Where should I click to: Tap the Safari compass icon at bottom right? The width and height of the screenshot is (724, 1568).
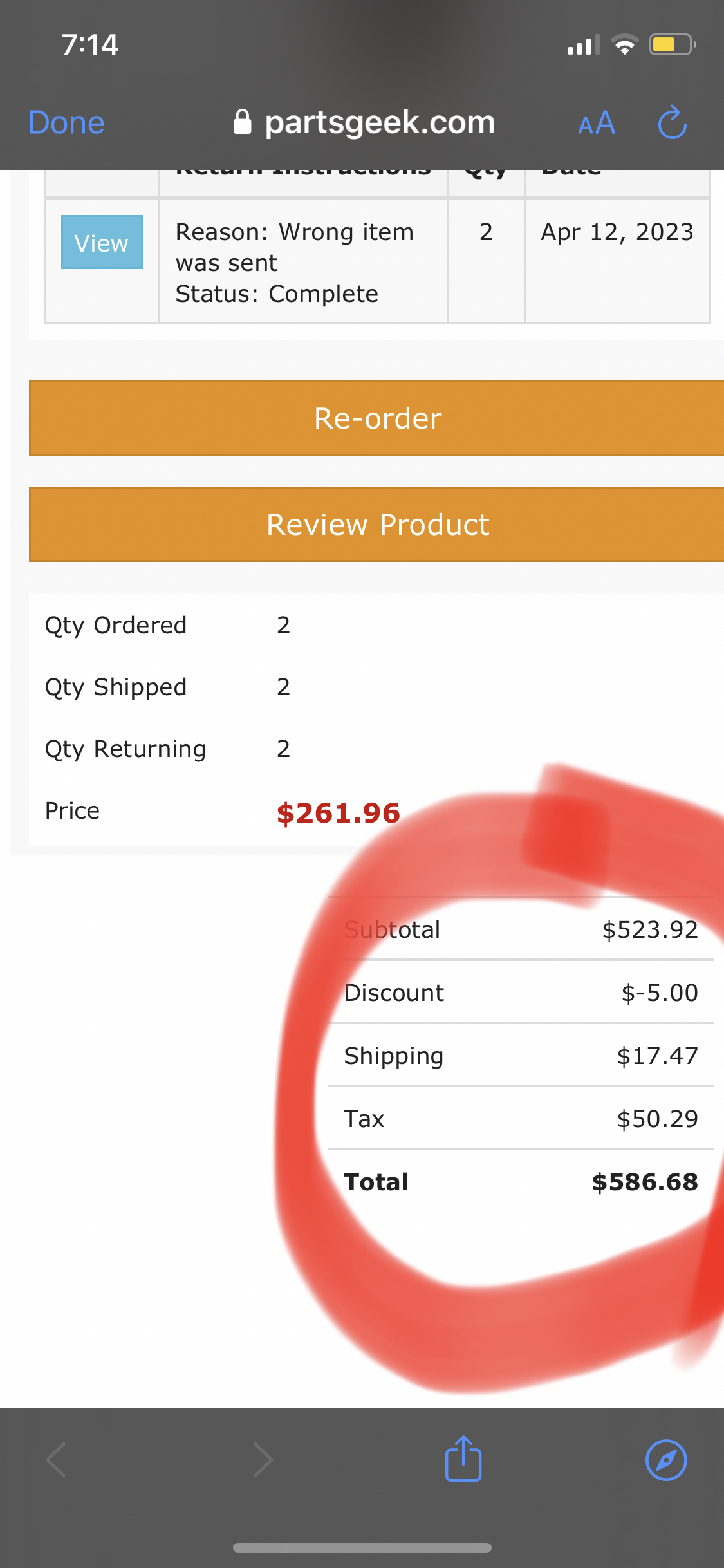[667, 1460]
